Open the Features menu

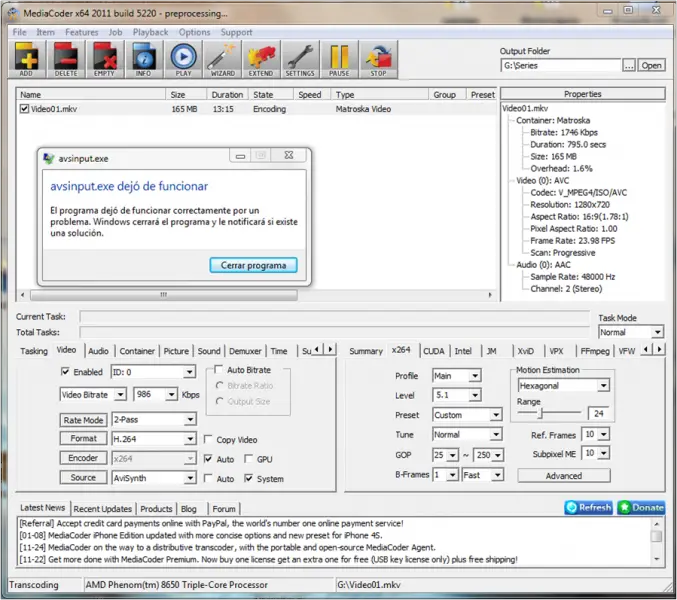click(82, 32)
